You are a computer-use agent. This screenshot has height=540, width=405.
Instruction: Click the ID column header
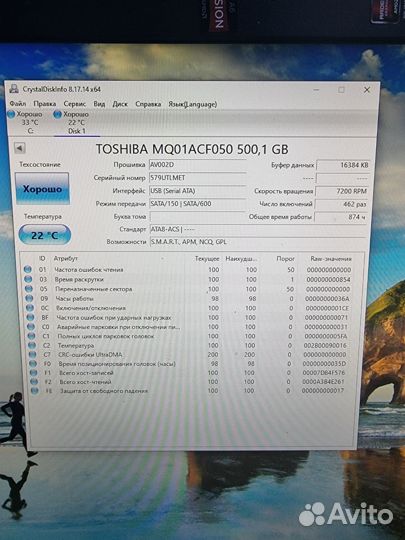click(x=42, y=258)
